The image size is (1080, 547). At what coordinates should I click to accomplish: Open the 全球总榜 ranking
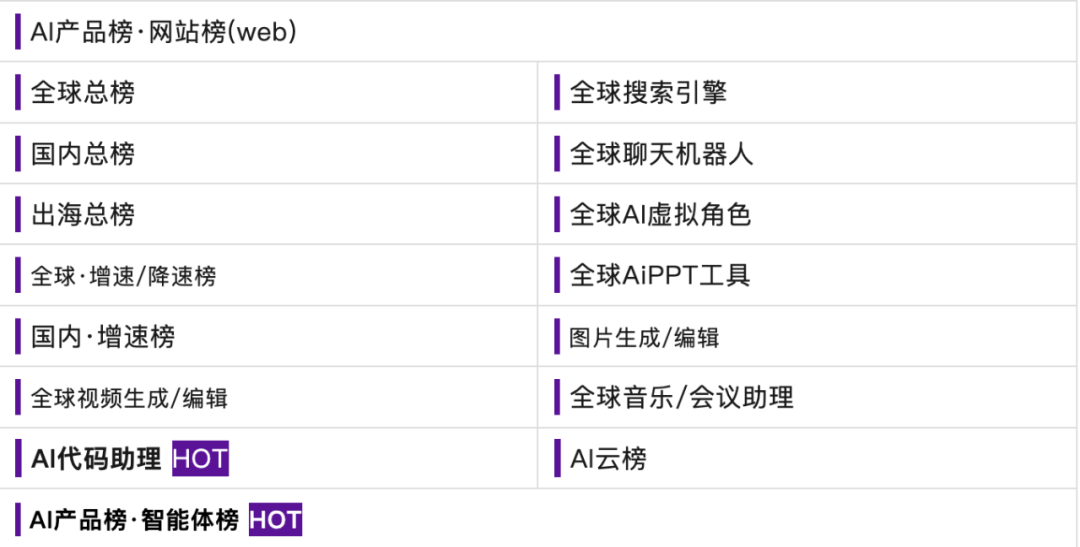[x=83, y=92]
